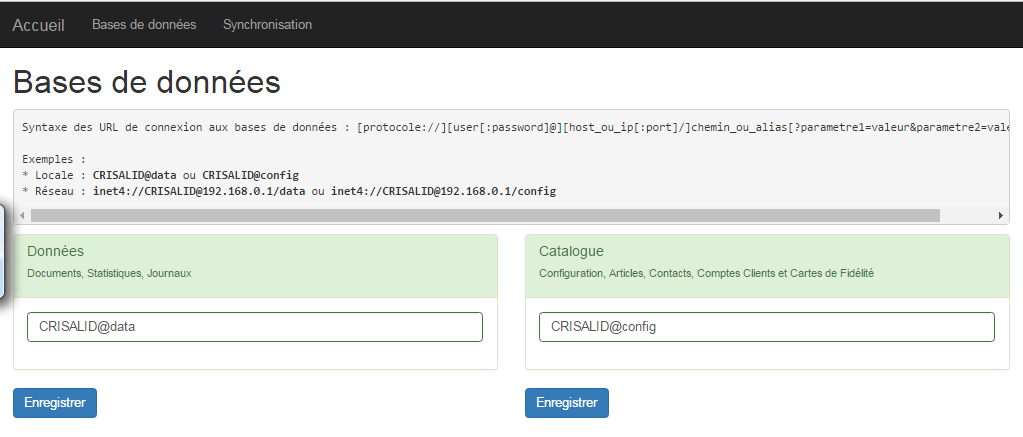Select the Données panel heading
1023x437 pixels.
pyautogui.click(x=55, y=251)
